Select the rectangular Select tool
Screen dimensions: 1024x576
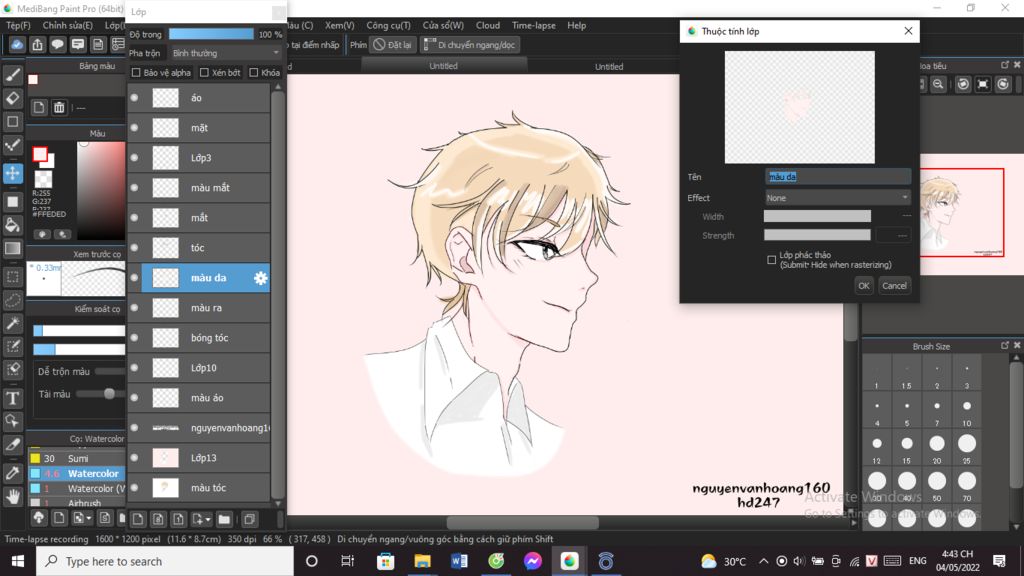(12, 277)
